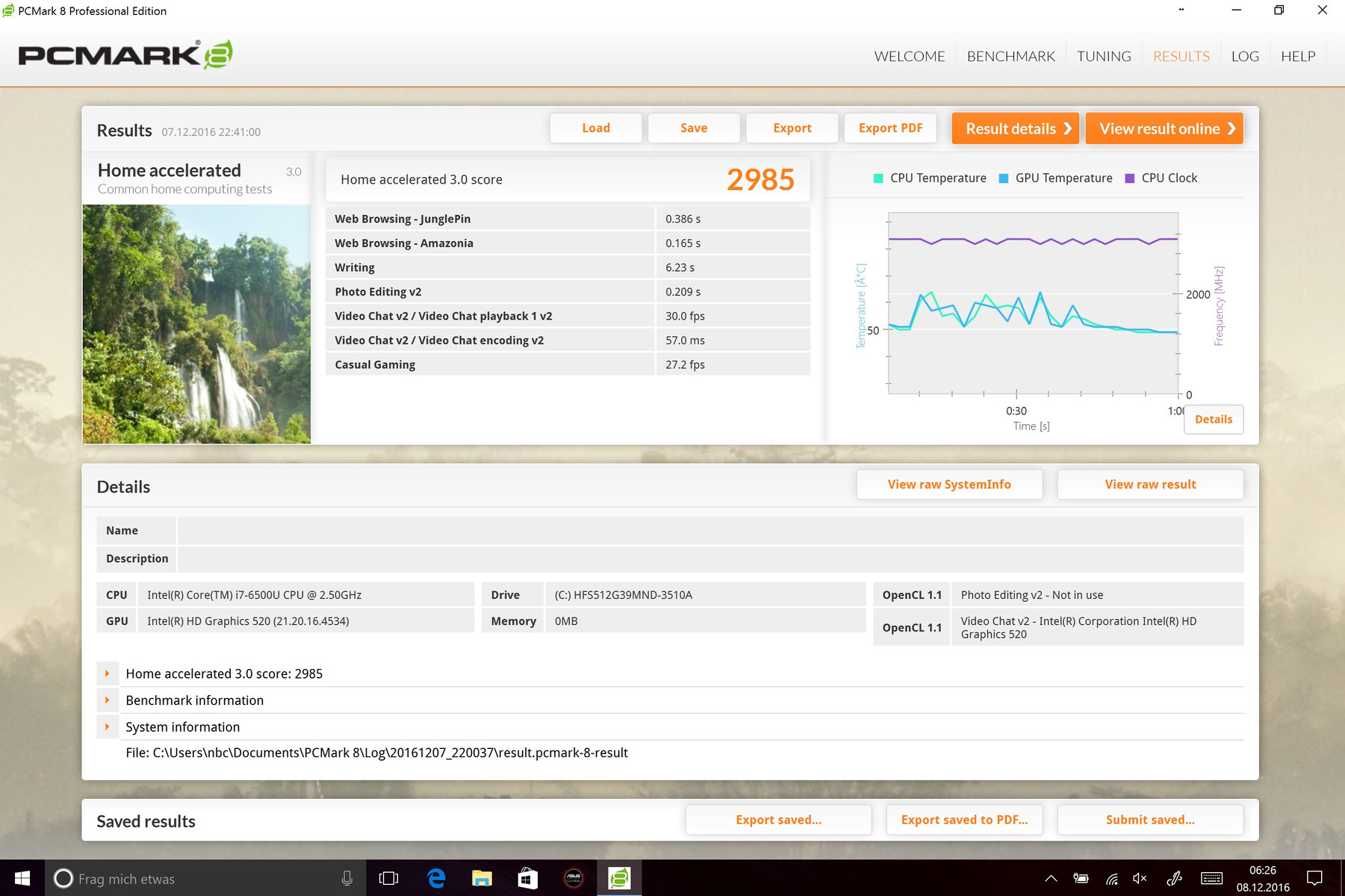Open File Explorer from the taskbar

click(482, 878)
